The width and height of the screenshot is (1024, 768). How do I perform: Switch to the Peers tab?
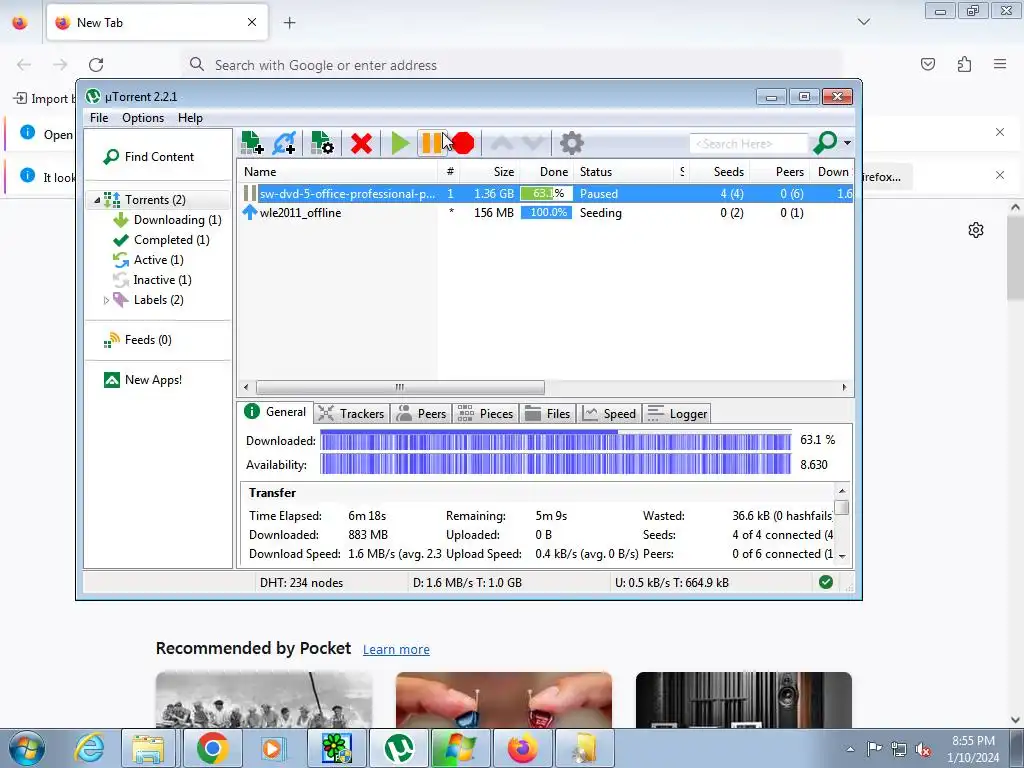click(422, 413)
